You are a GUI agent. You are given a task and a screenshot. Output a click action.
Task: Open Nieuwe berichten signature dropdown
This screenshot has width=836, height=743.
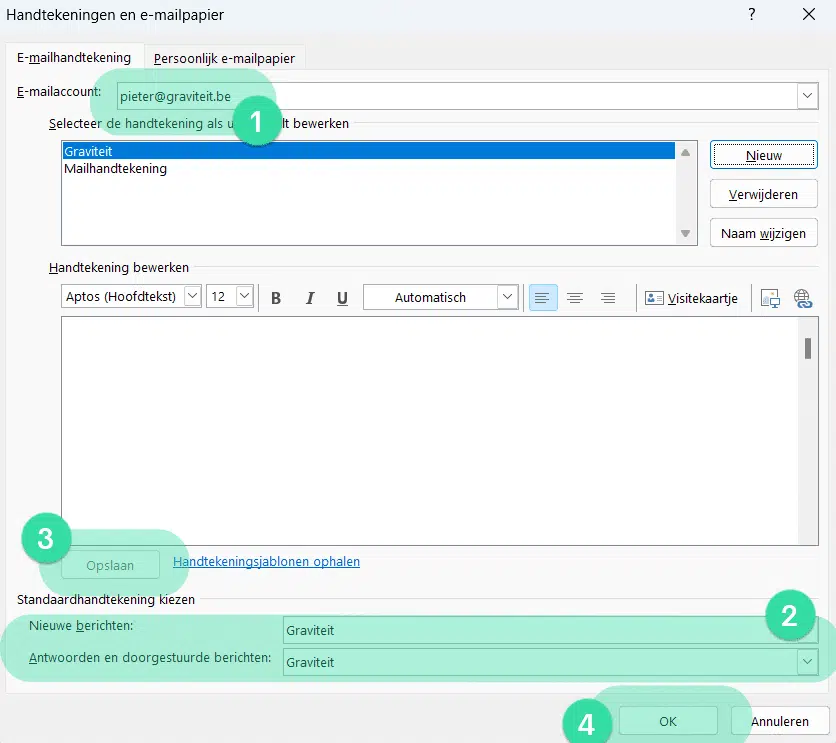tap(807, 630)
